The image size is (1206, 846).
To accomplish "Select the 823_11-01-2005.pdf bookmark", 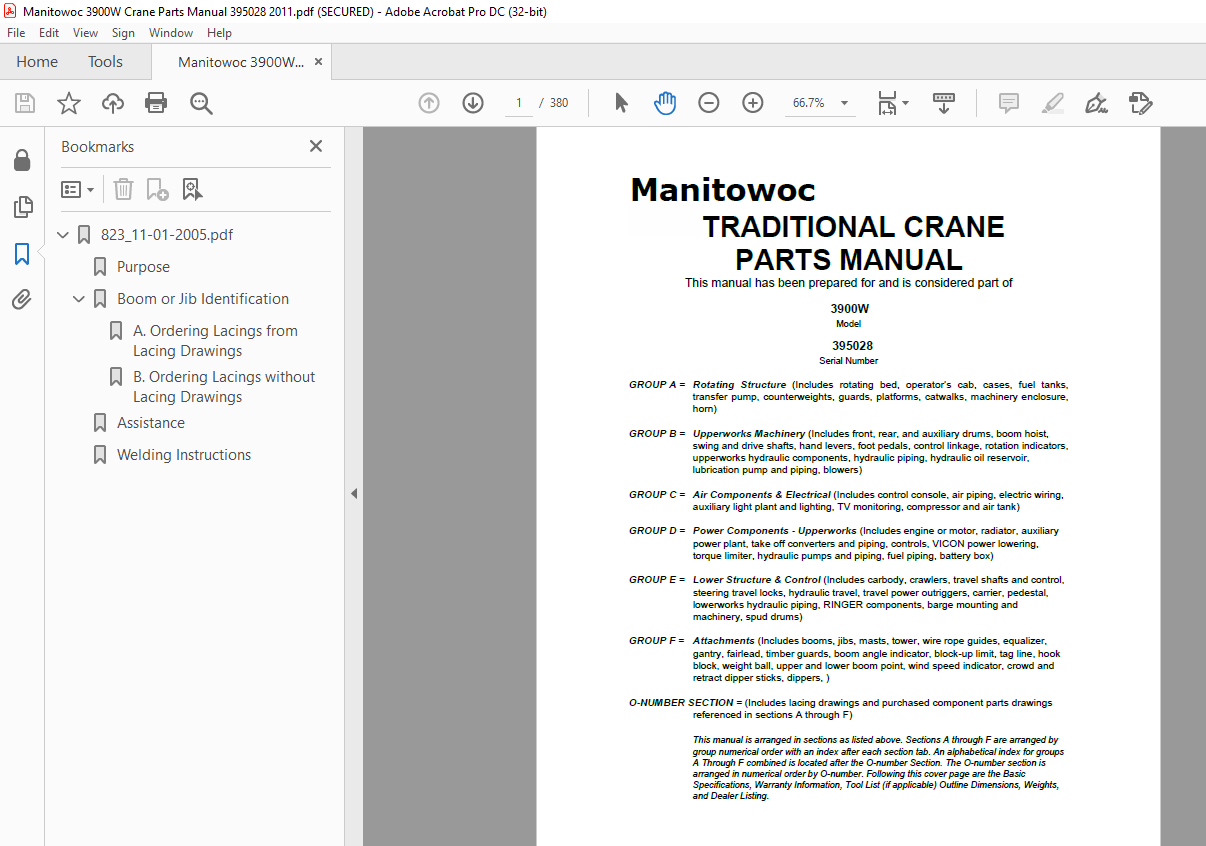I will click(167, 235).
